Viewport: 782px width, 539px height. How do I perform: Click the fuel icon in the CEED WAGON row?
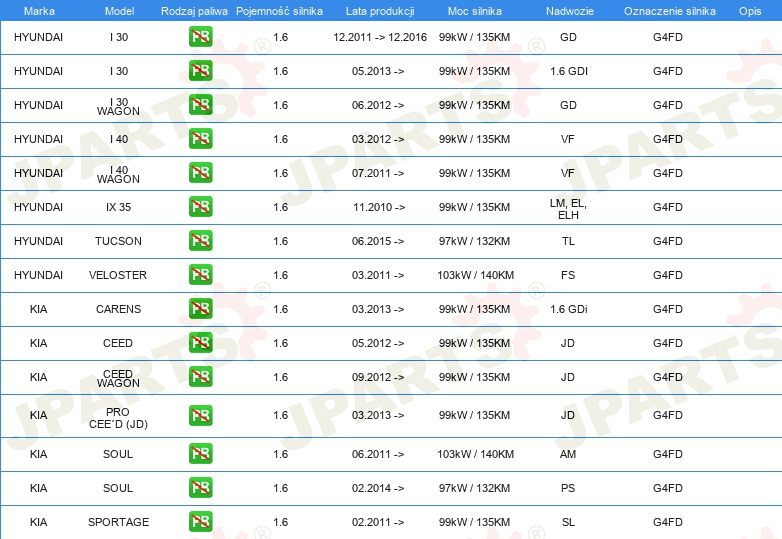(200, 376)
